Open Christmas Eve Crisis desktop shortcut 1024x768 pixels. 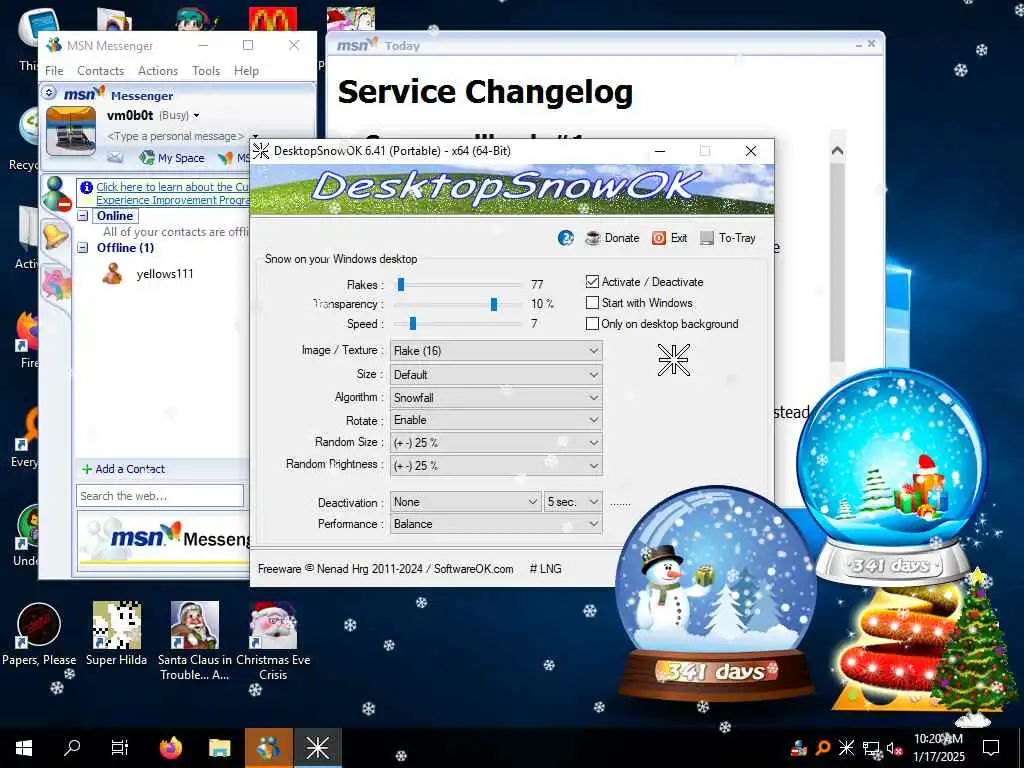point(273,641)
